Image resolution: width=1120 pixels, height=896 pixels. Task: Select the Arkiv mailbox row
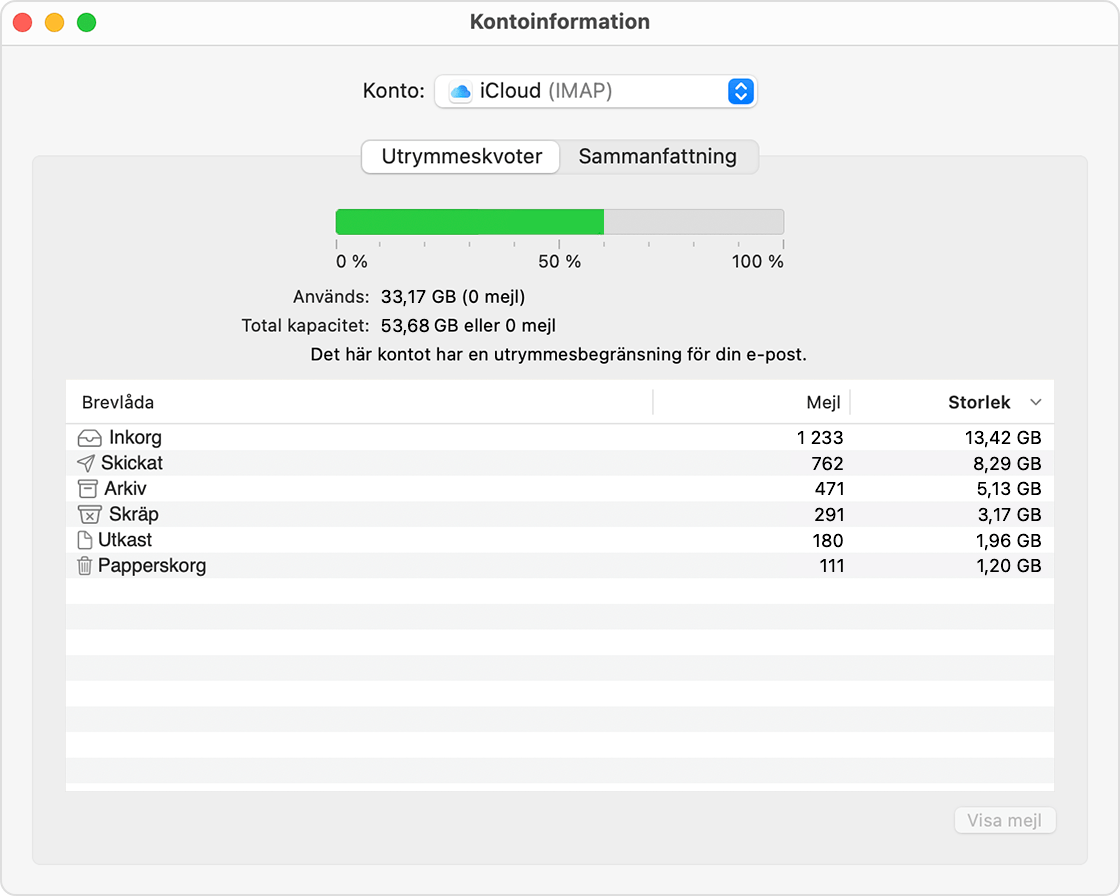pos(559,489)
